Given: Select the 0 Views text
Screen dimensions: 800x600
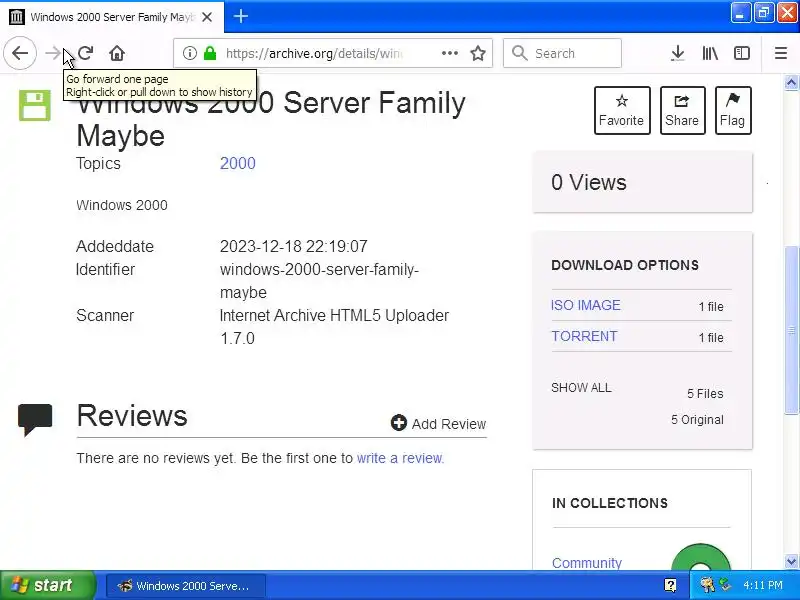Looking at the screenshot, I should tap(589, 182).
